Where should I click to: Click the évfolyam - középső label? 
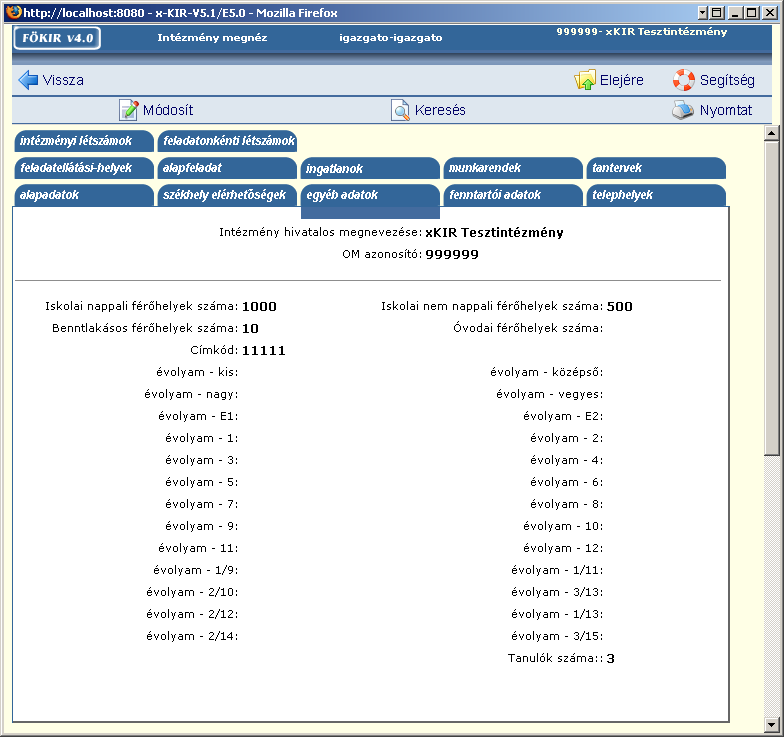(x=546, y=372)
